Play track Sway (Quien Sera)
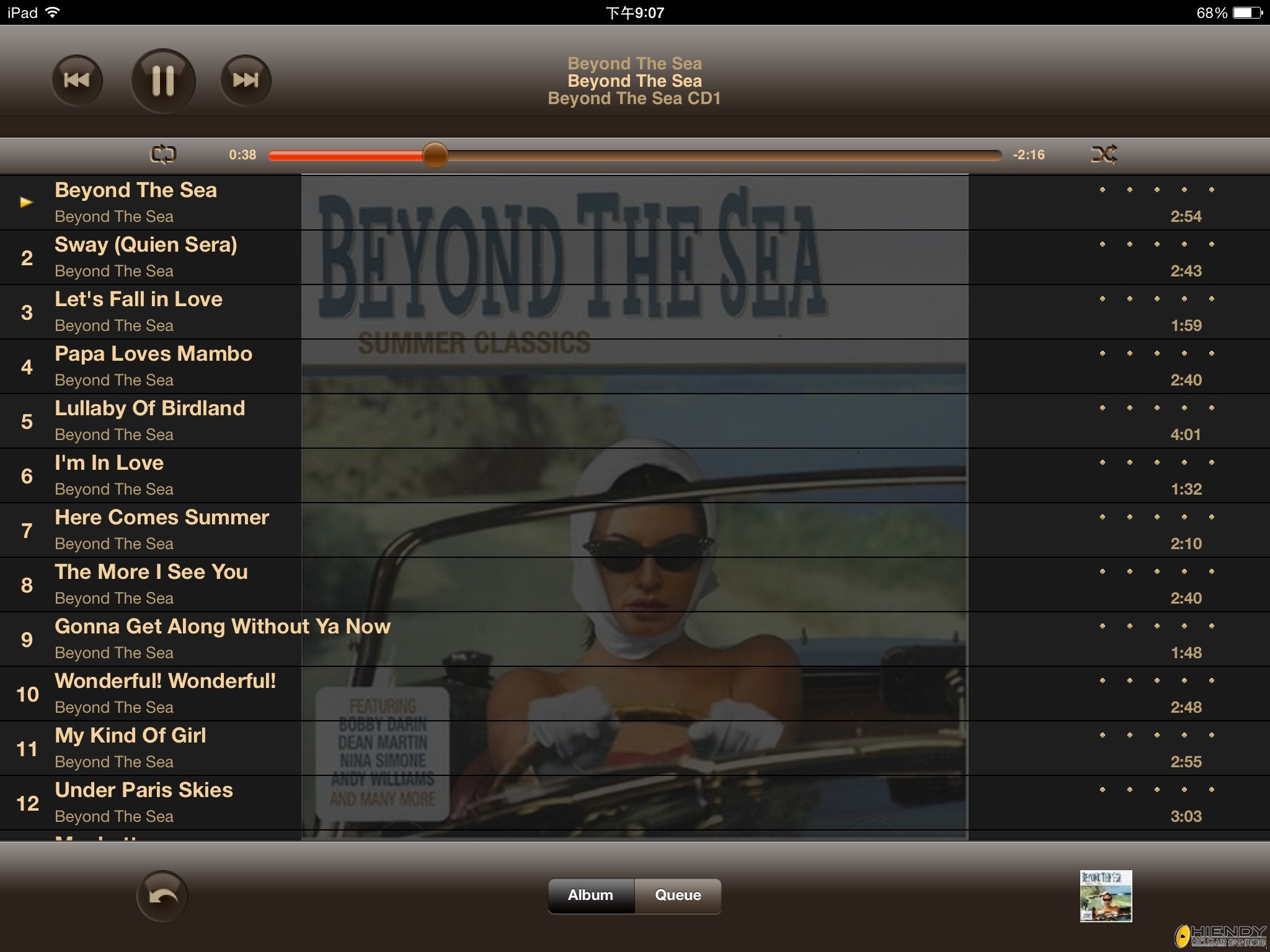This screenshot has height=952, width=1270. point(635,258)
